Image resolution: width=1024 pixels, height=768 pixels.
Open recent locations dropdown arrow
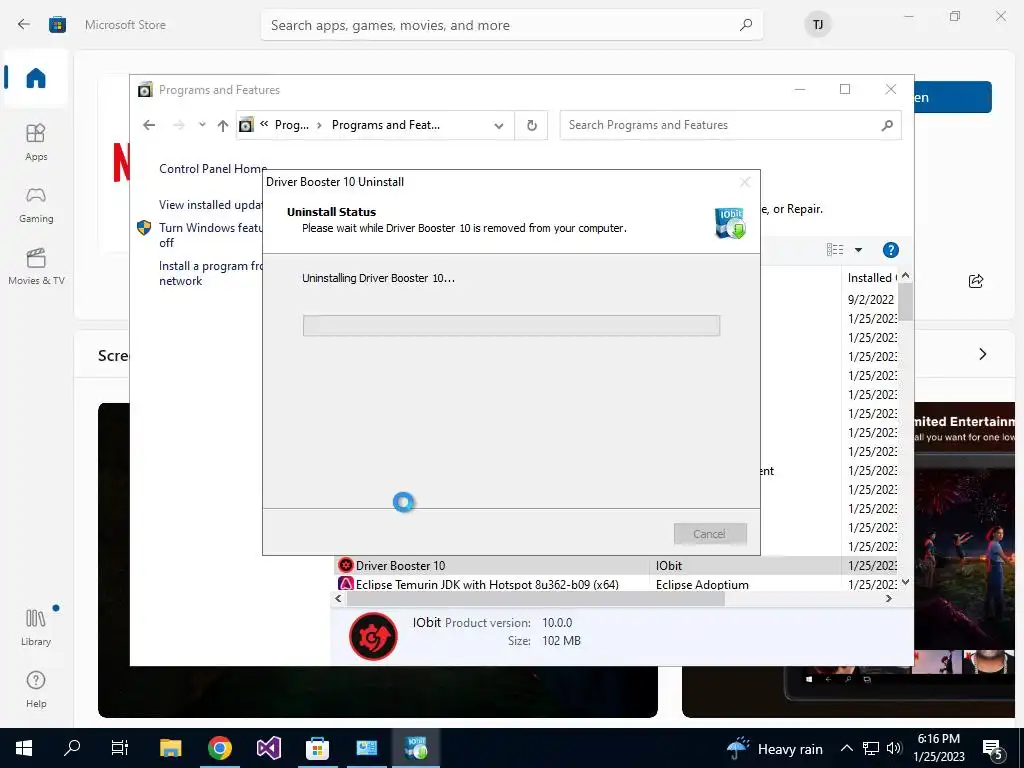pyautogui.click(x=202, y=125)
